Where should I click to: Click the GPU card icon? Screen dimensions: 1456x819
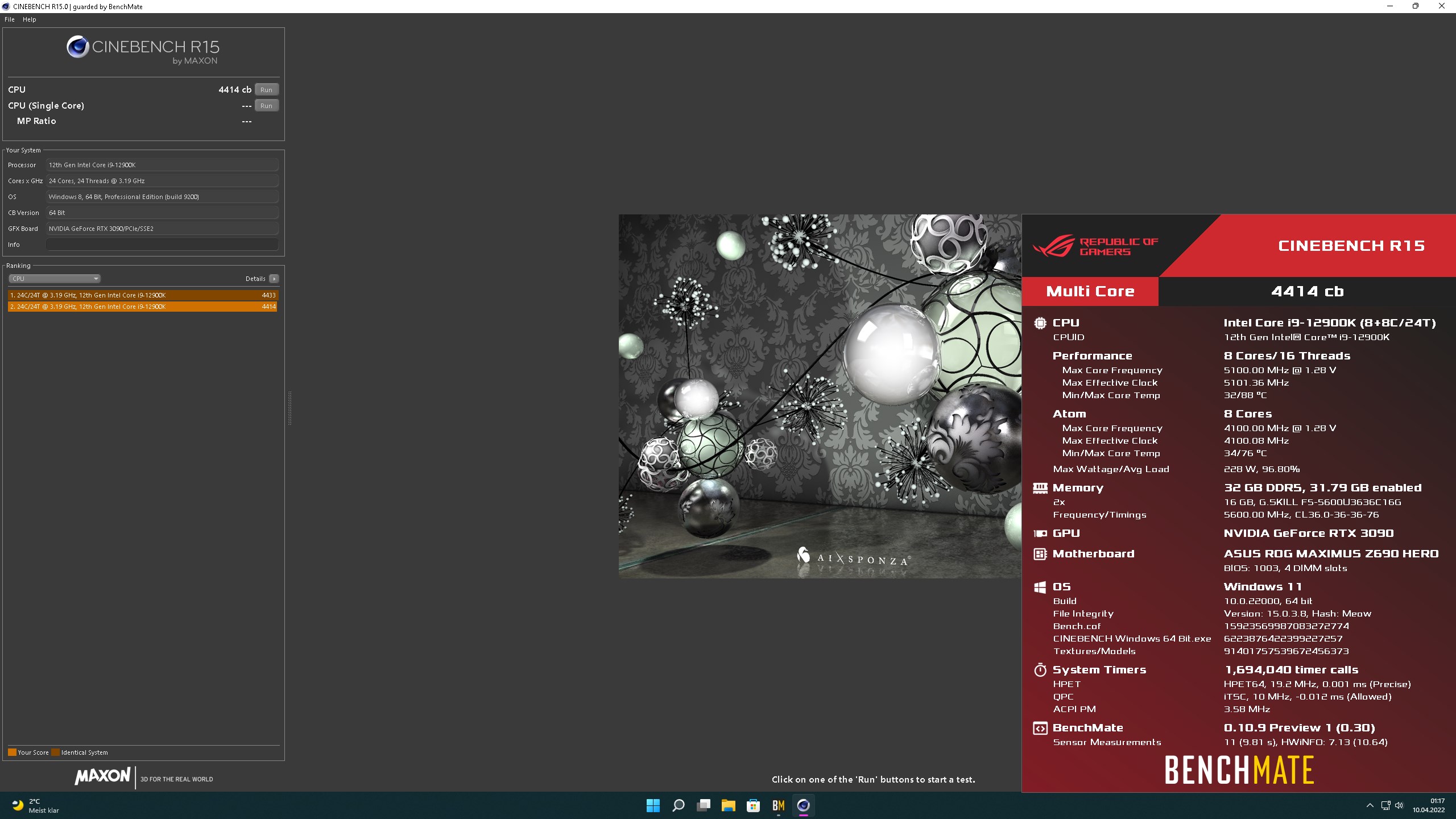click(x=1040, y=533)
